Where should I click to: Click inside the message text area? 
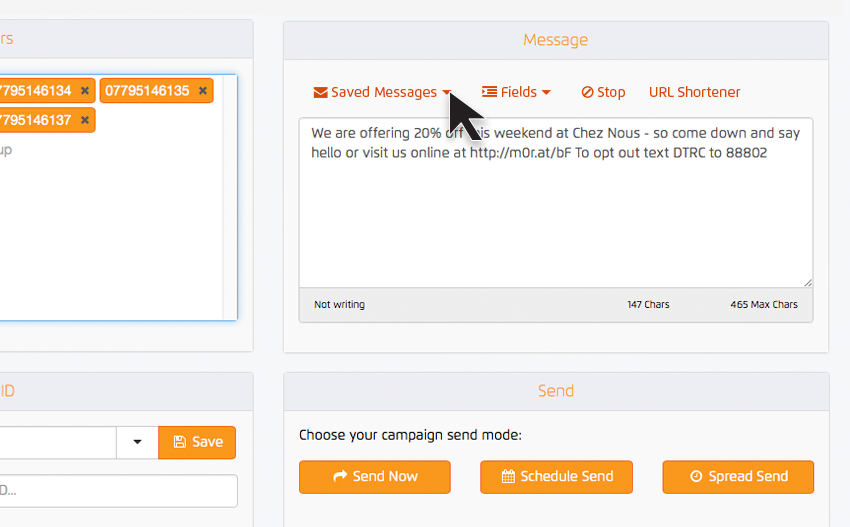point(556,202)
